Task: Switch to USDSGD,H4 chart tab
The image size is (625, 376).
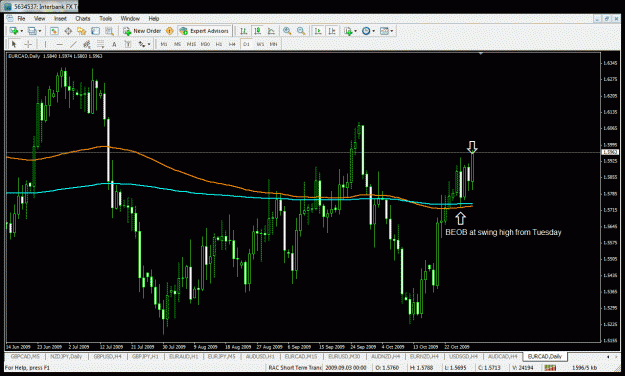Action: coord(463,356)
